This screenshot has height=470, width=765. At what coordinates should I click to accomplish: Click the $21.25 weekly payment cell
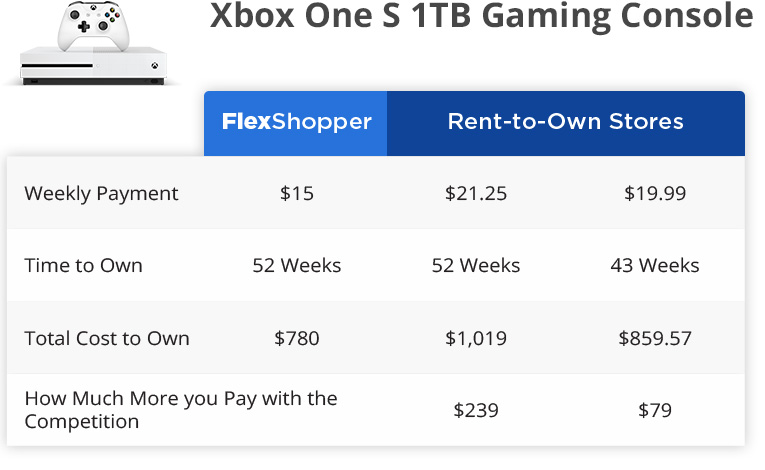coord(476,194)
